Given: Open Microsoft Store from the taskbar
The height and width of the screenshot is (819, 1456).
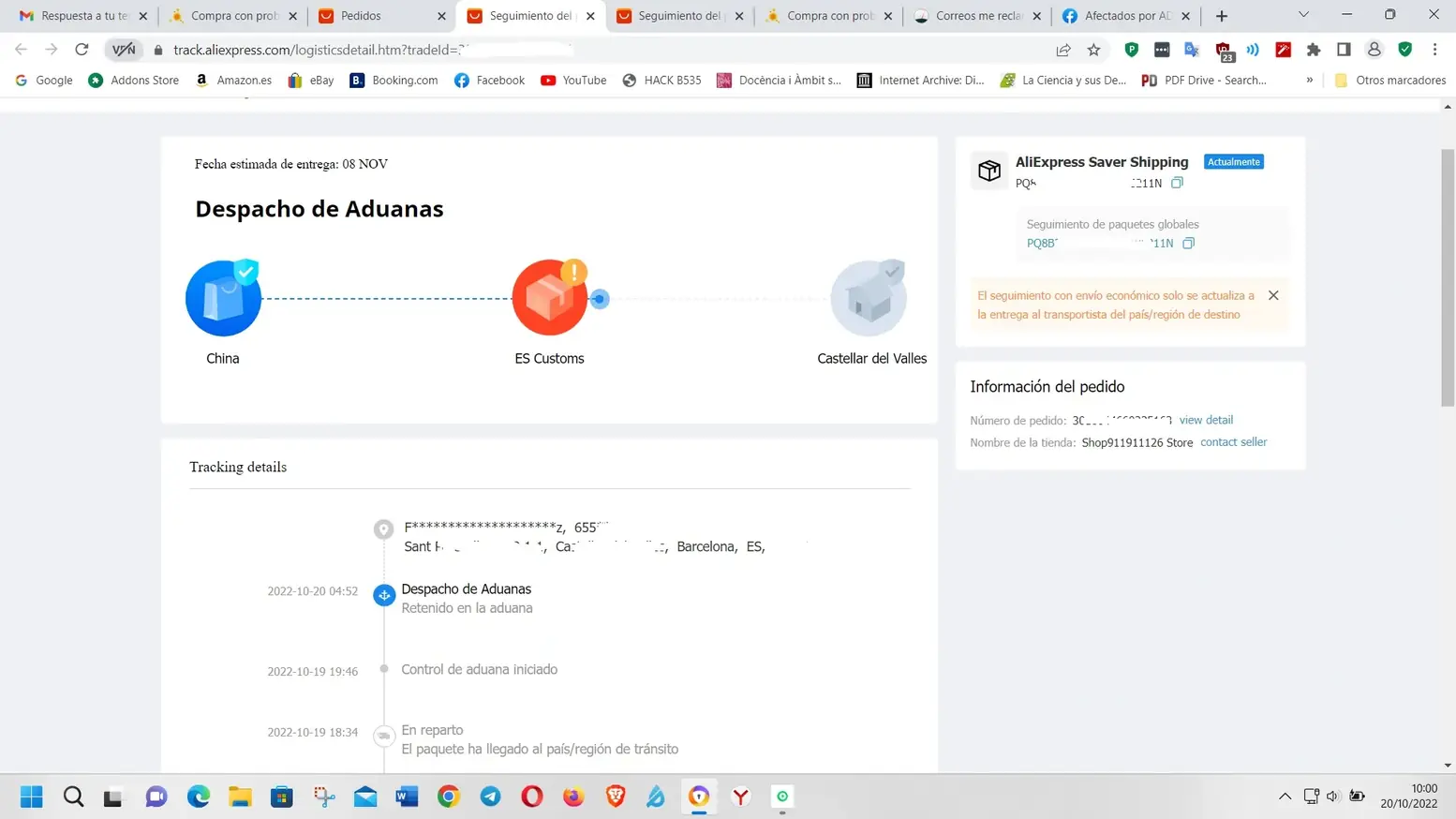Looking at the screenshot, I should 282,797.
